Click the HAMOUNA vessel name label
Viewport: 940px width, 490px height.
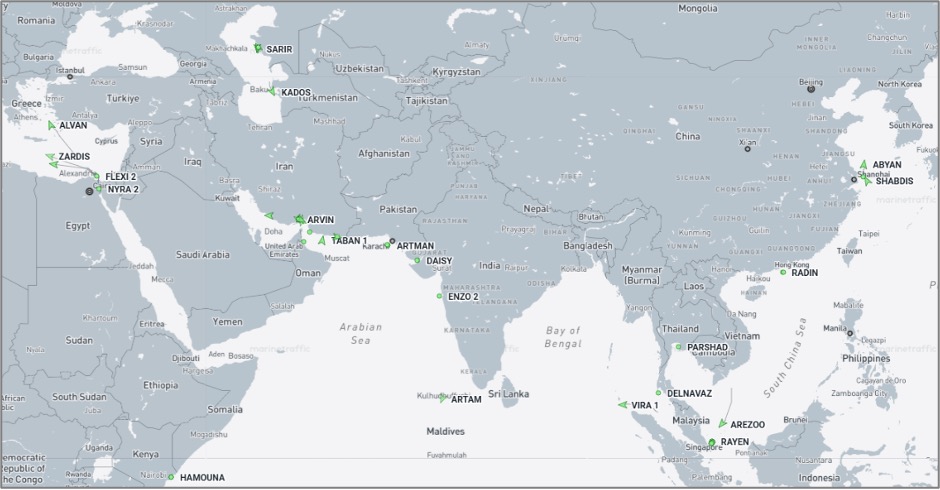pos(203,478)
